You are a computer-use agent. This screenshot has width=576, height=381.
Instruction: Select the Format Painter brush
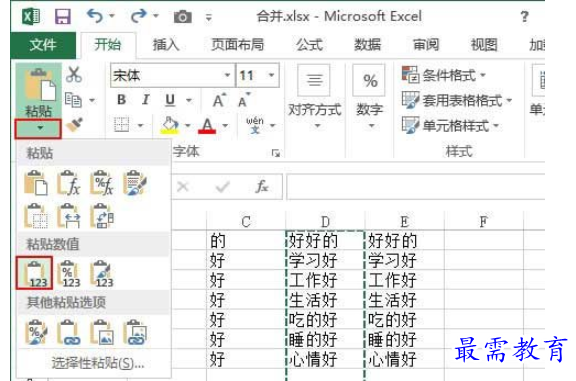(x=74, y=125)
